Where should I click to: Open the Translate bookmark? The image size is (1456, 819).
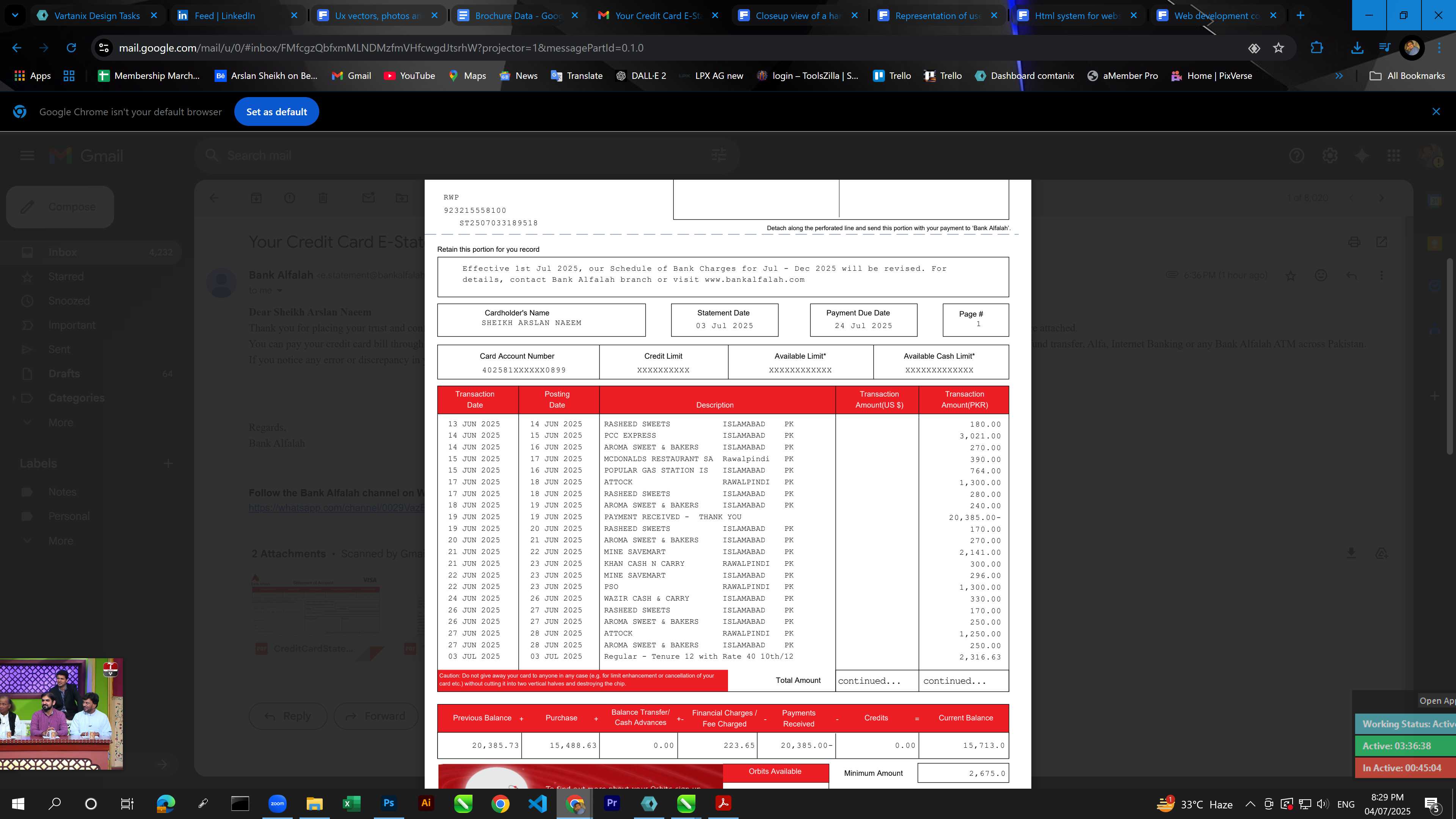click(x=576, y=76)
